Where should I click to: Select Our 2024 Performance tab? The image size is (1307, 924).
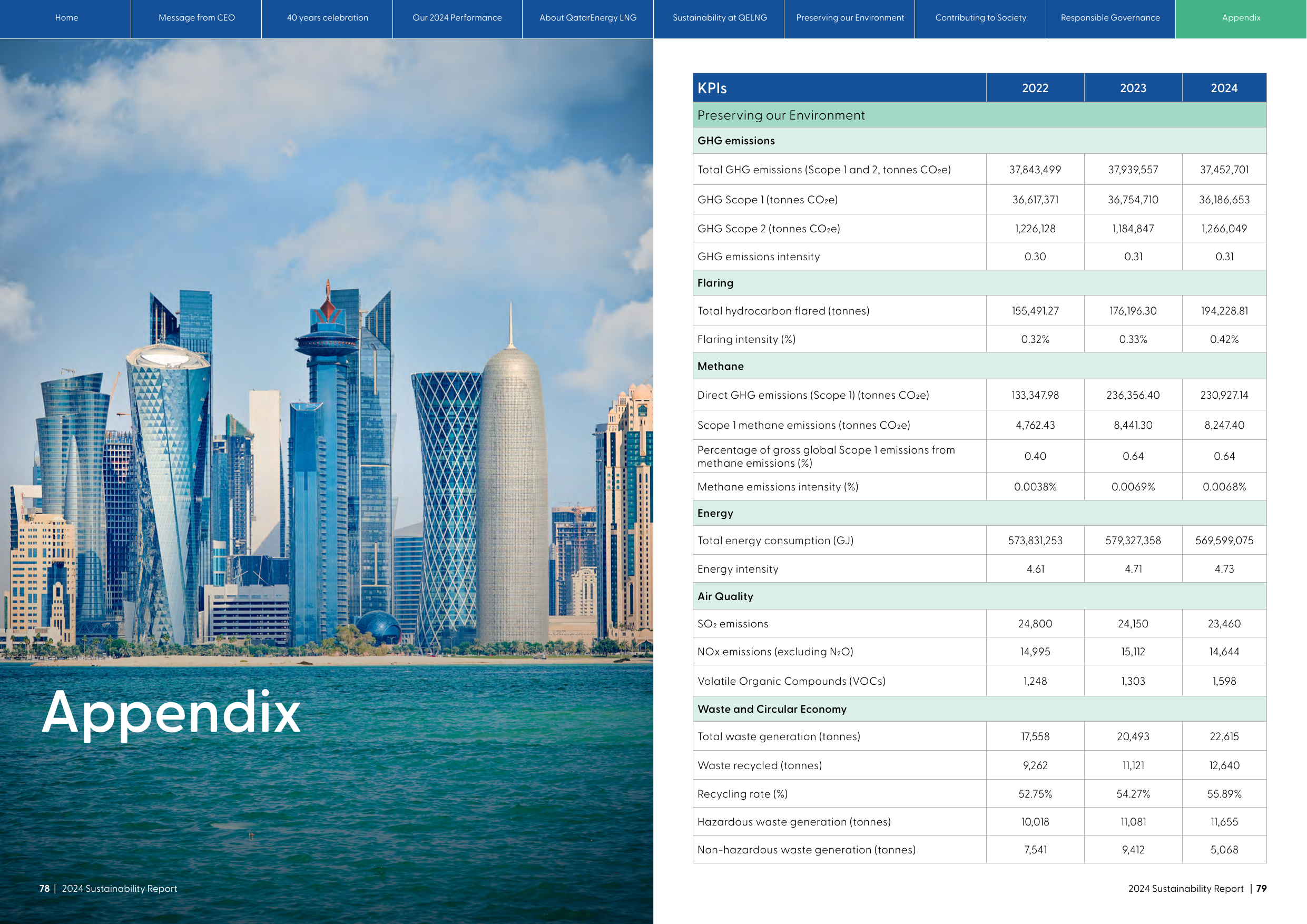coord(457,18)
